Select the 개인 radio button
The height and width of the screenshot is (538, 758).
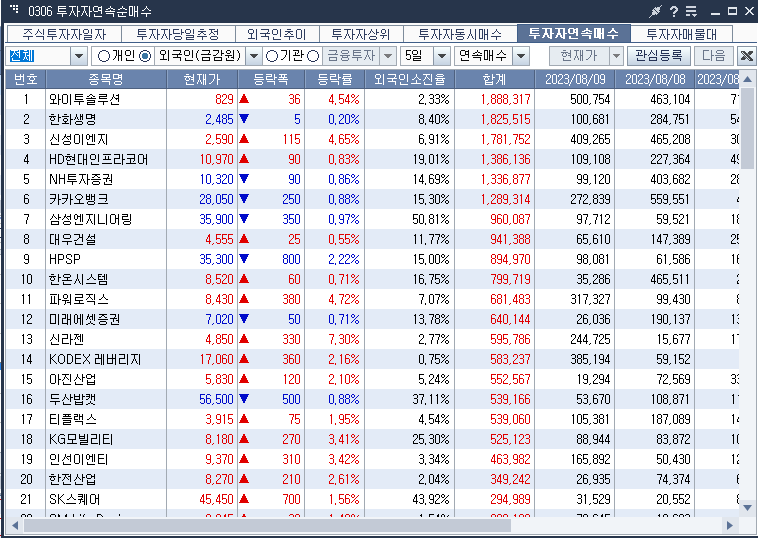click(103, 56)
